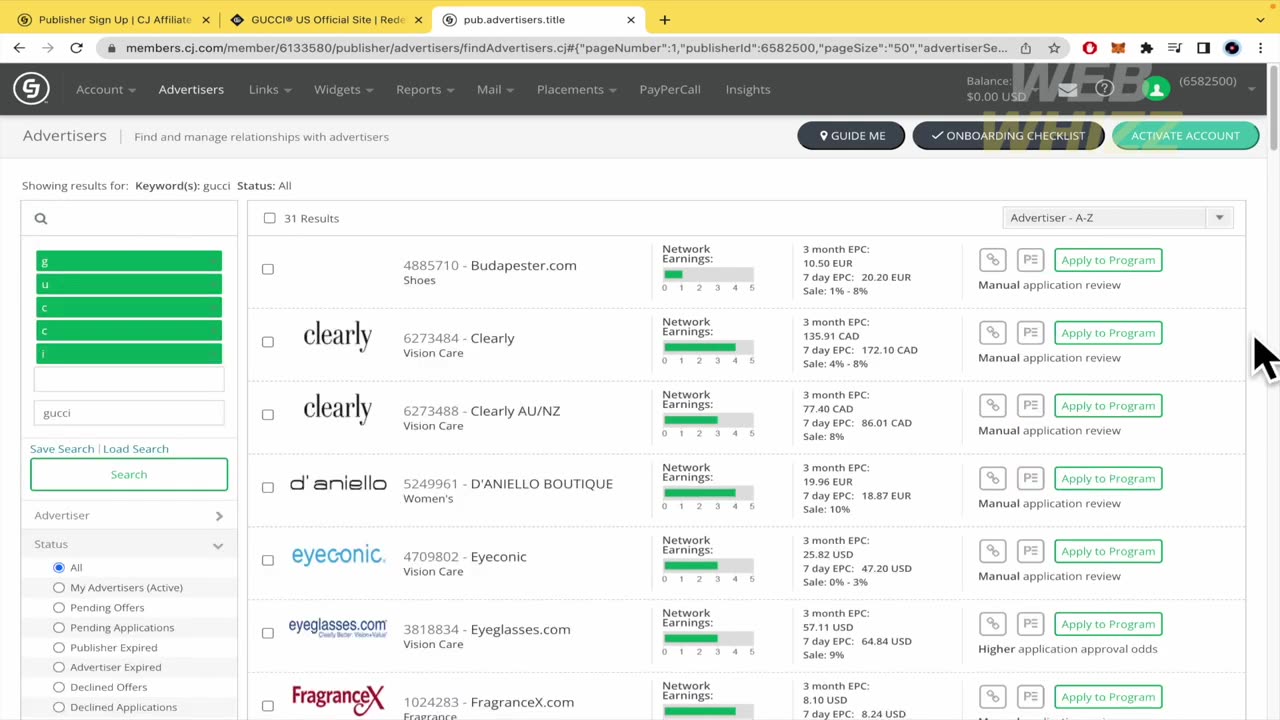Image resolution: width=1280 pixels, height=720 pixels.
Task: Open the user profile avatar icon
Action: pos(1156,89)
